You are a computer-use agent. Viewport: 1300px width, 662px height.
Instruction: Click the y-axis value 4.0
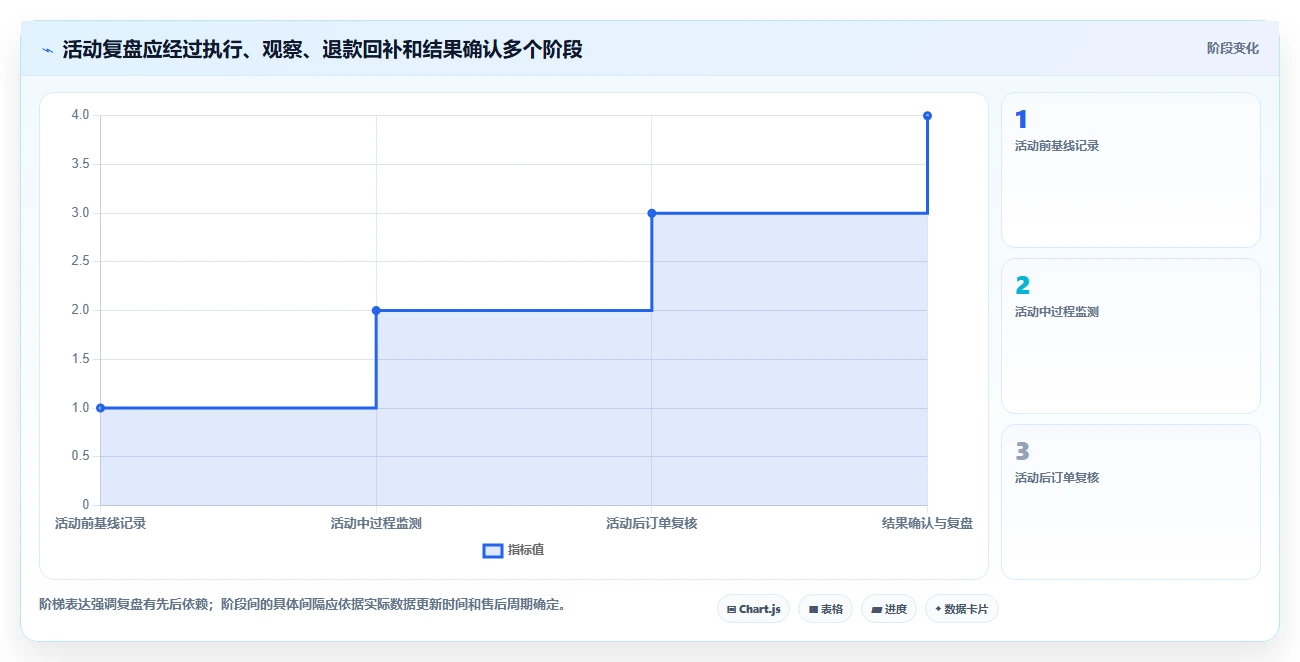pos(80,115)
